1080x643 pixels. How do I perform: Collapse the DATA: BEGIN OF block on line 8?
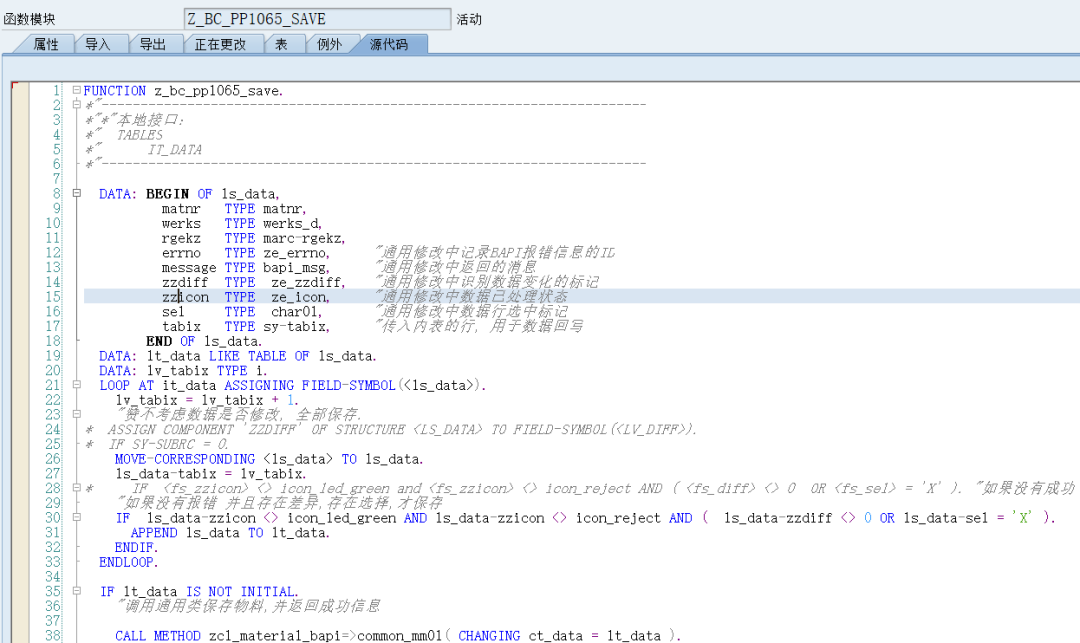(x=76, y=193)
